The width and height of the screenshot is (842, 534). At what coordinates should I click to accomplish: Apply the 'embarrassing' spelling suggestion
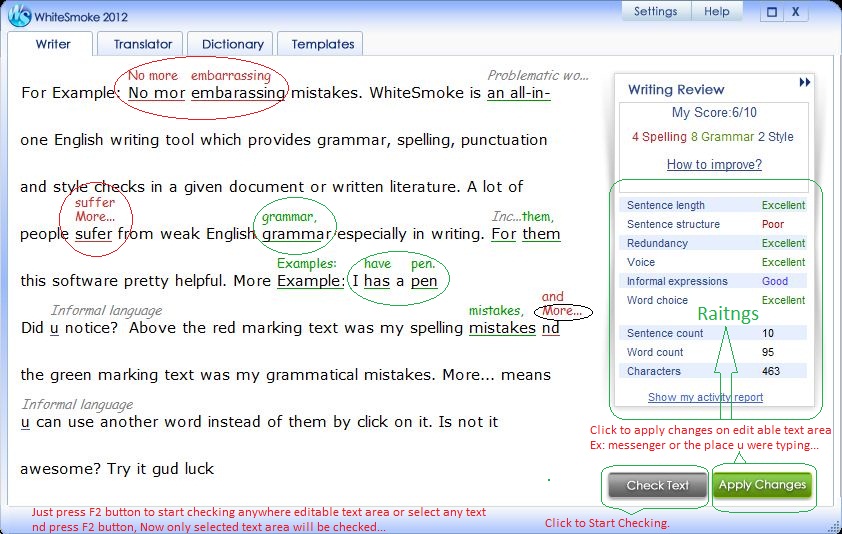230,76
